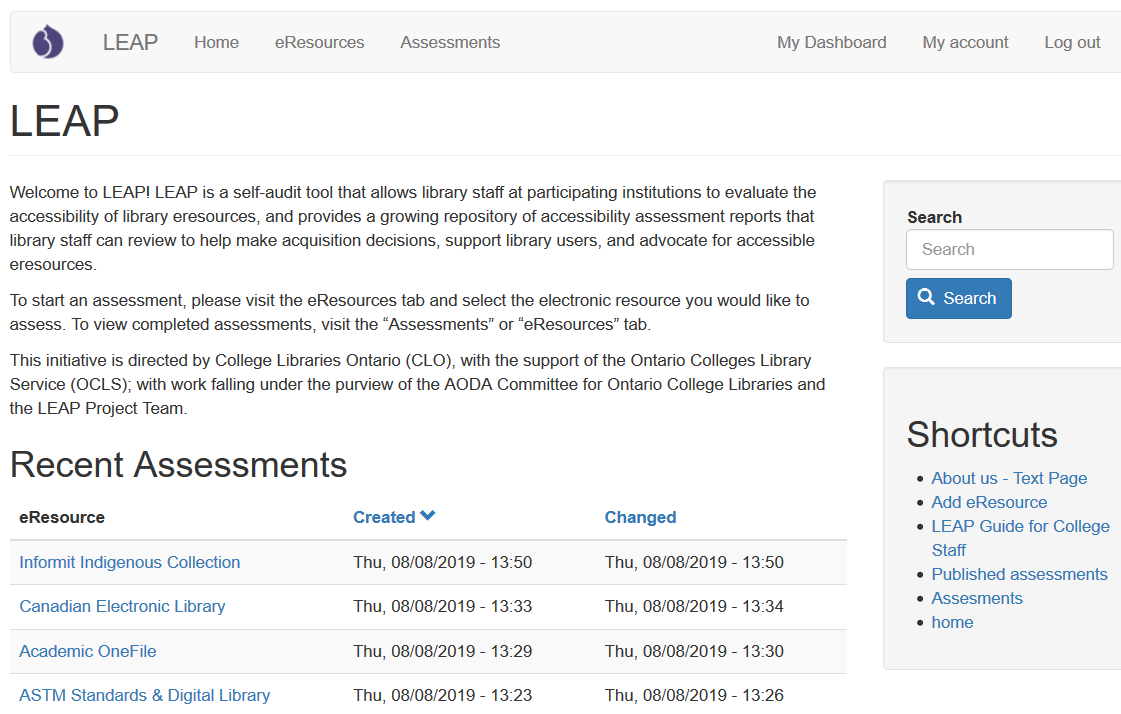View Published assessments shortcut
This screenshot has height=714, width=1121.
(x=1019, y=574)
